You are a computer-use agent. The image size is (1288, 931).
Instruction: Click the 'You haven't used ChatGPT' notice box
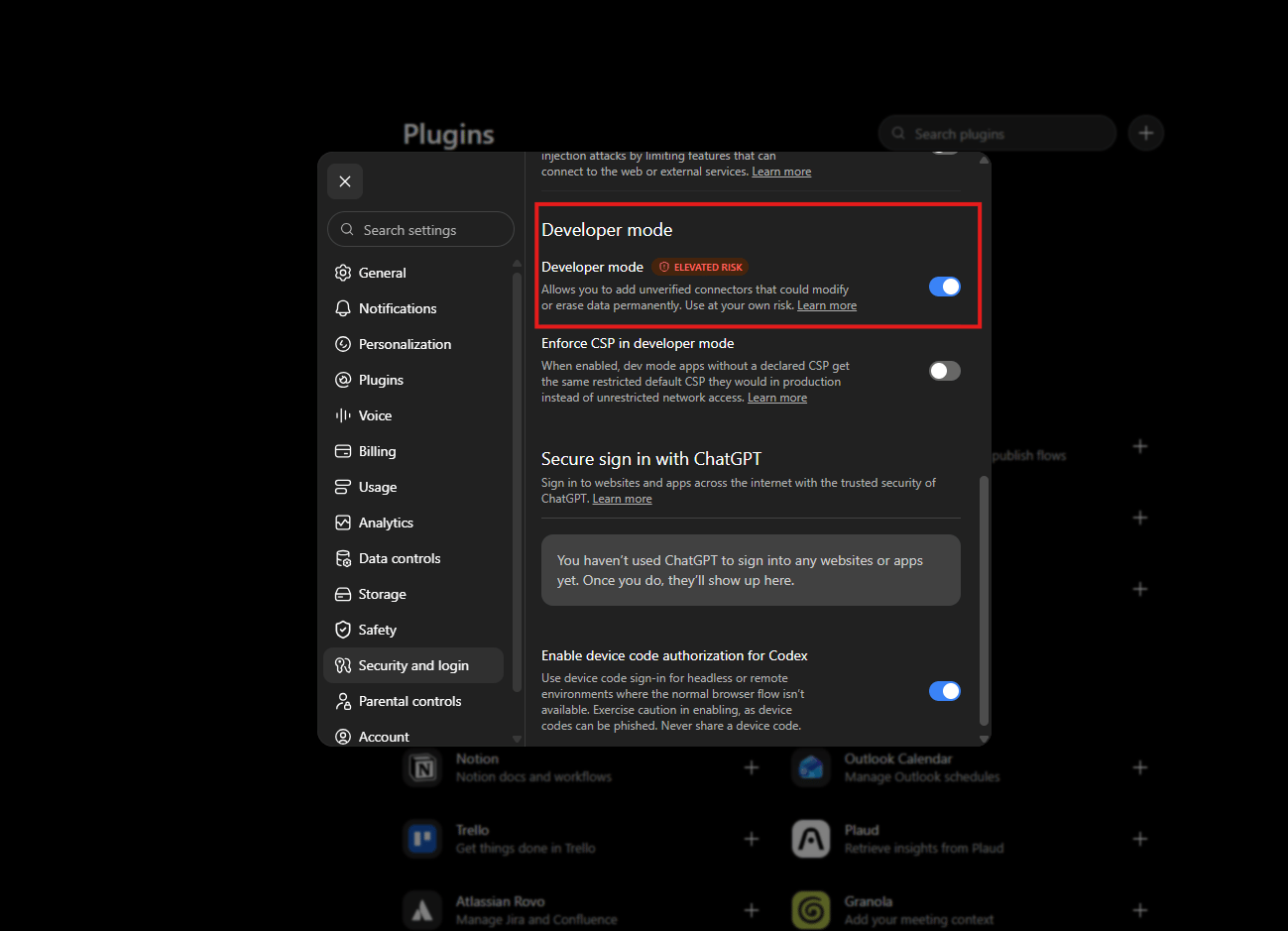pos(751,570)
